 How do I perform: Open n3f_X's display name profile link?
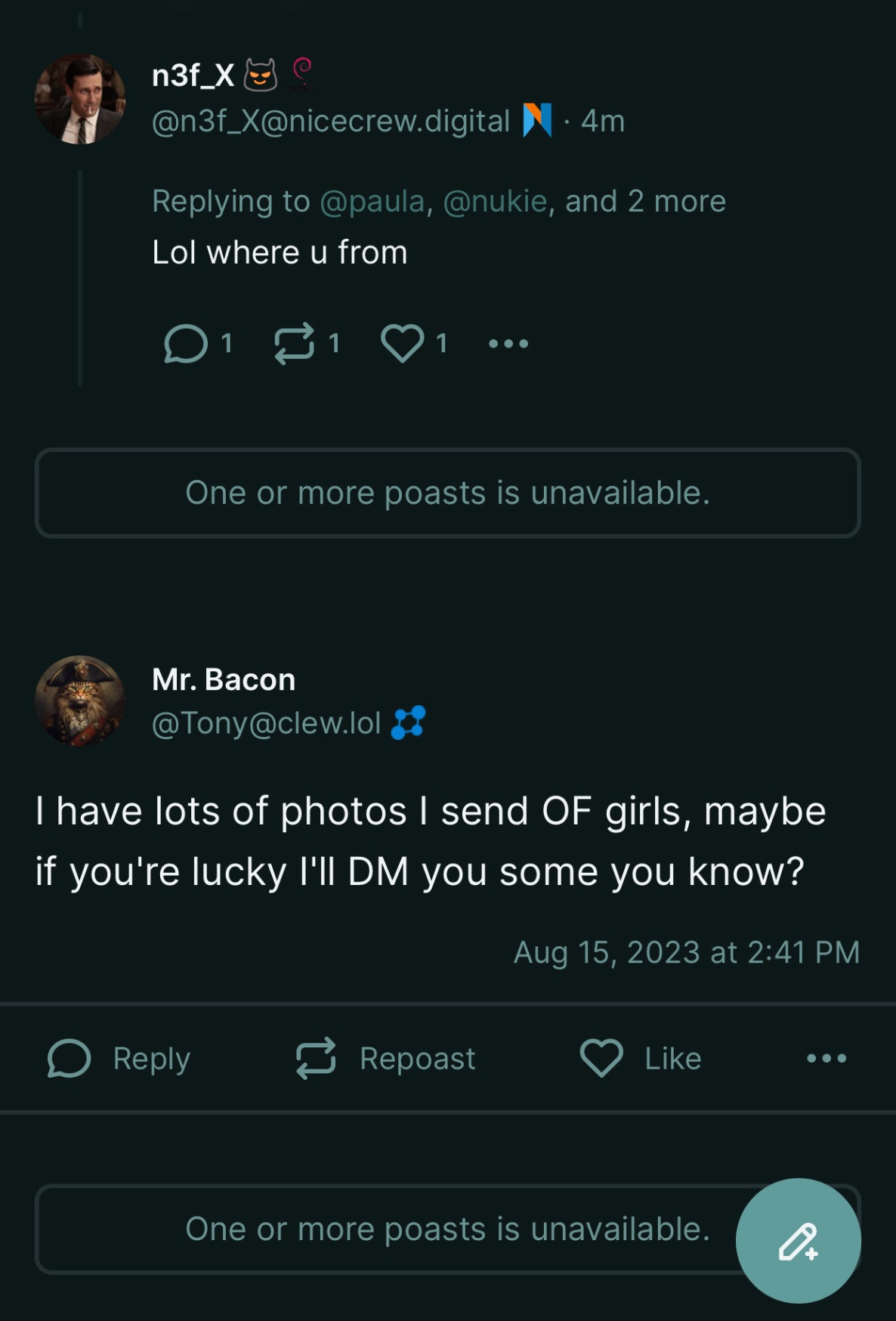click(x=193, y=75)
